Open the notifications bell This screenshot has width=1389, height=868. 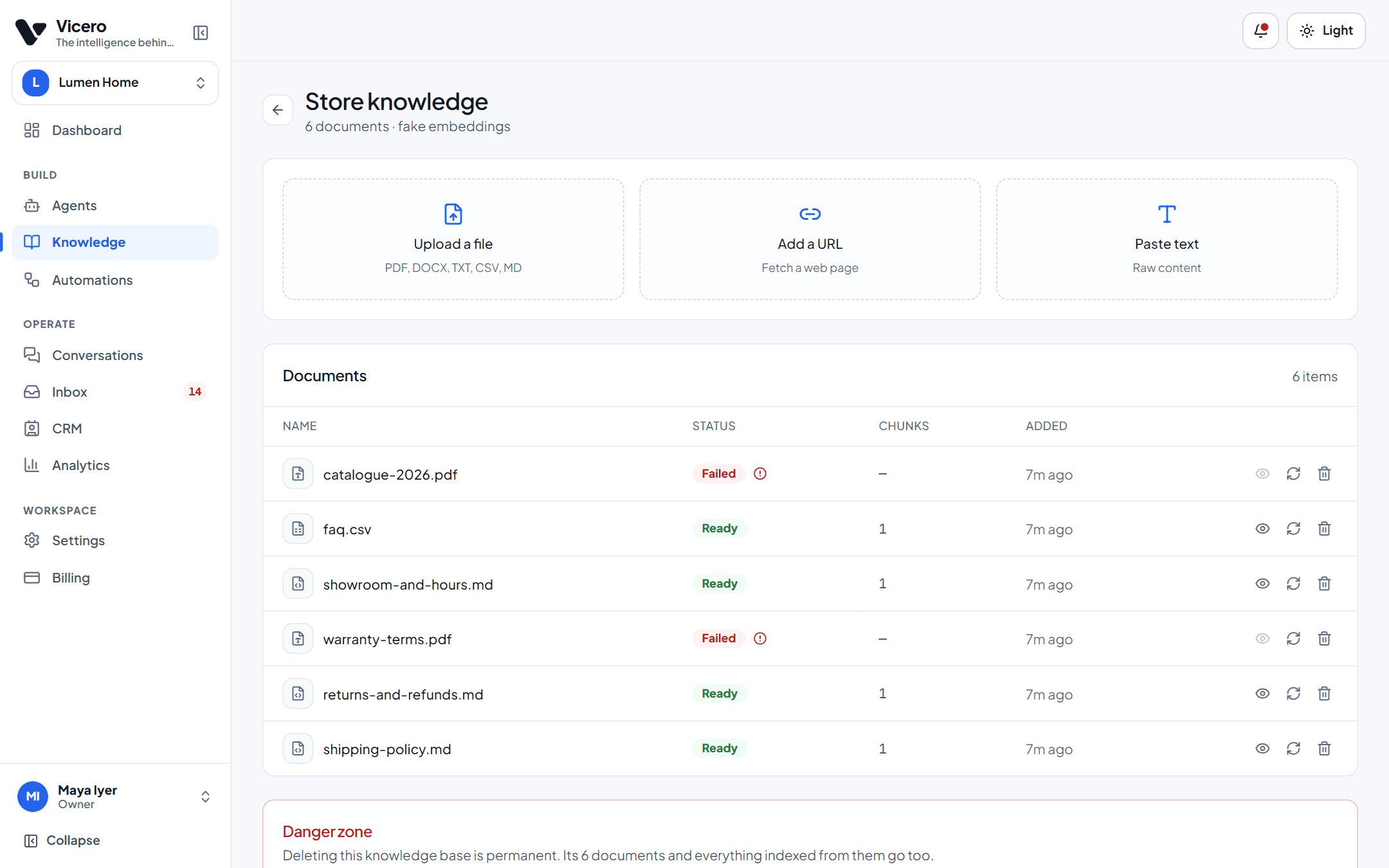coord(1260,31)
